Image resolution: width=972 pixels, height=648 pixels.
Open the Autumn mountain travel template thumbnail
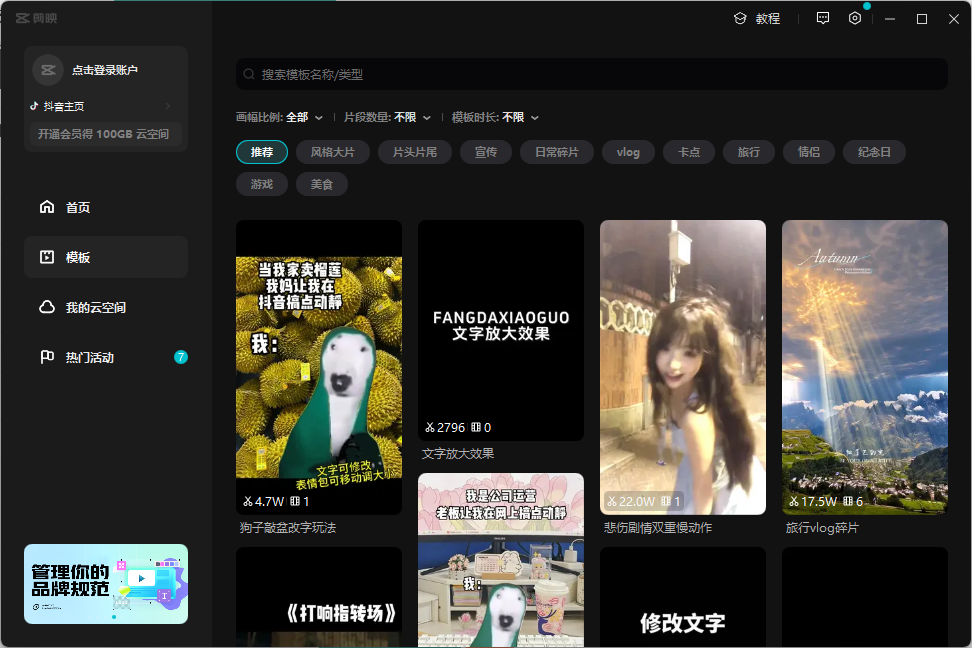pos(865,367)
